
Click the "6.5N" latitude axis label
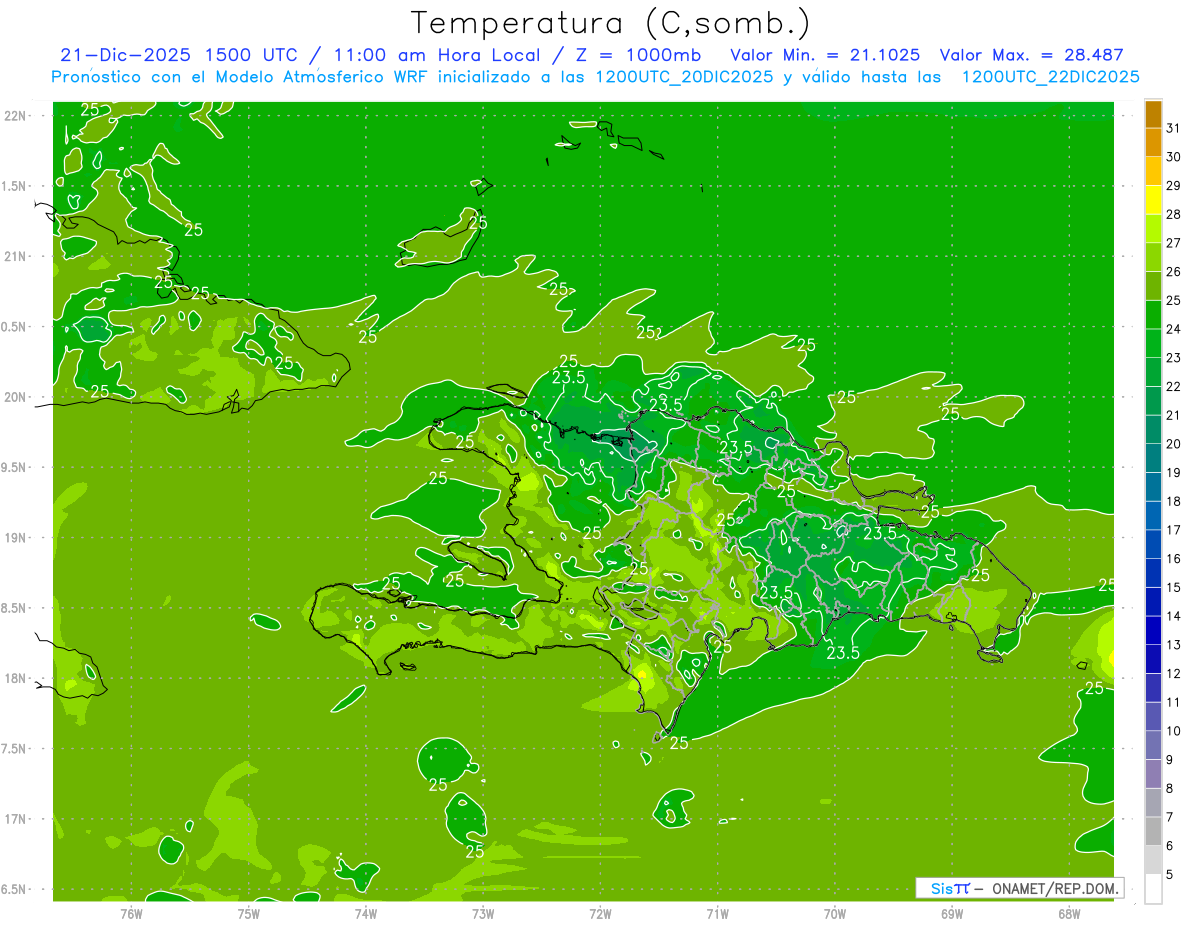[x=14, y=889]
